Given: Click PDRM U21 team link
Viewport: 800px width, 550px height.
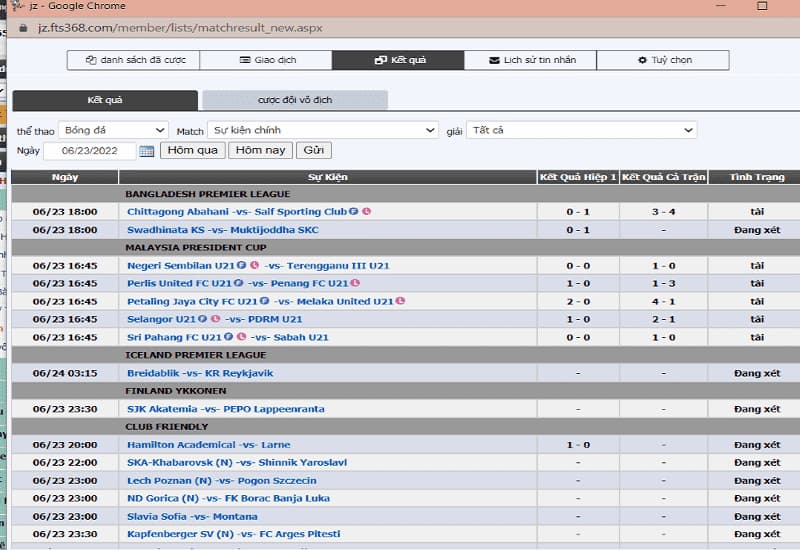Looking at the screenshot, I should point(275,319).
